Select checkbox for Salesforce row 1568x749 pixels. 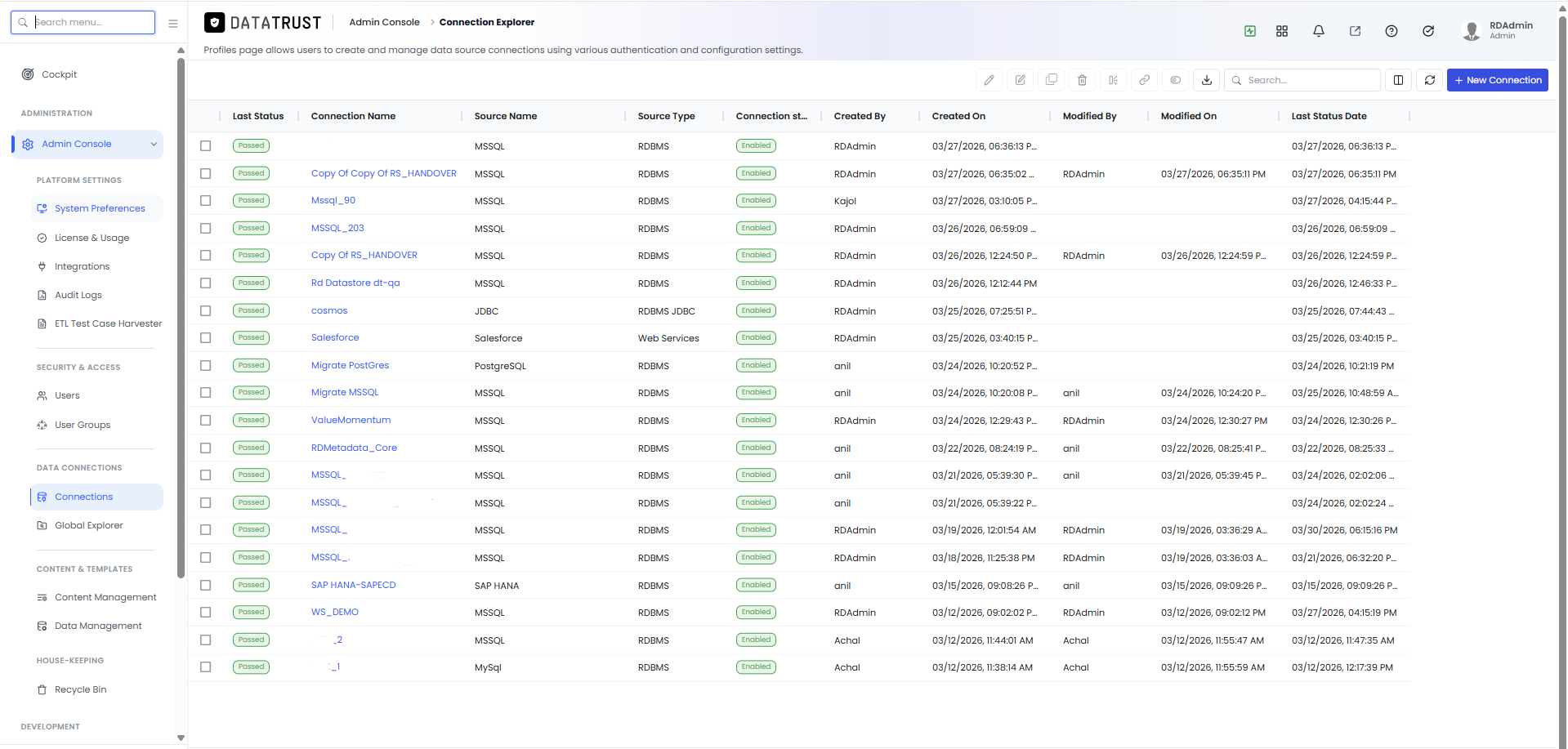pyautogui.click(x=206, y=338)
